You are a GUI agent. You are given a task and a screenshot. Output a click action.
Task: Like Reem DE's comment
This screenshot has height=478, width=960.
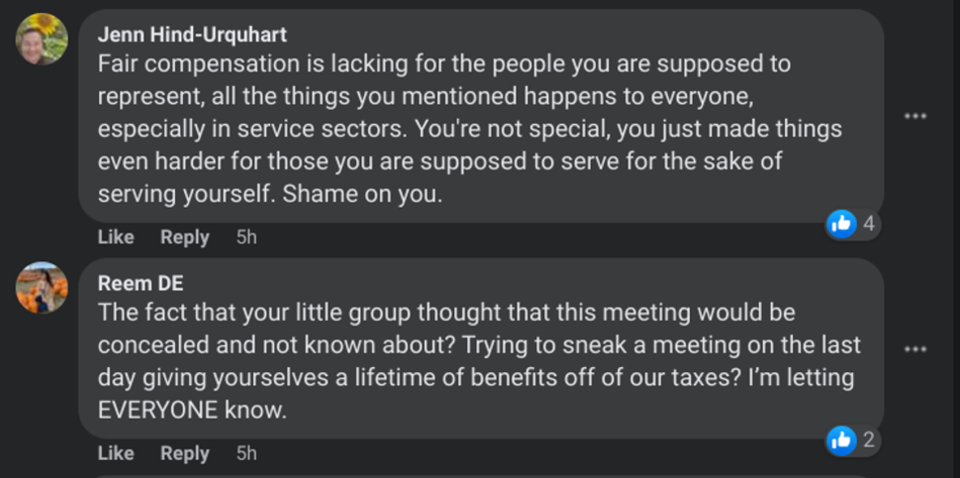pyautogui.click(x=116, y=454)
